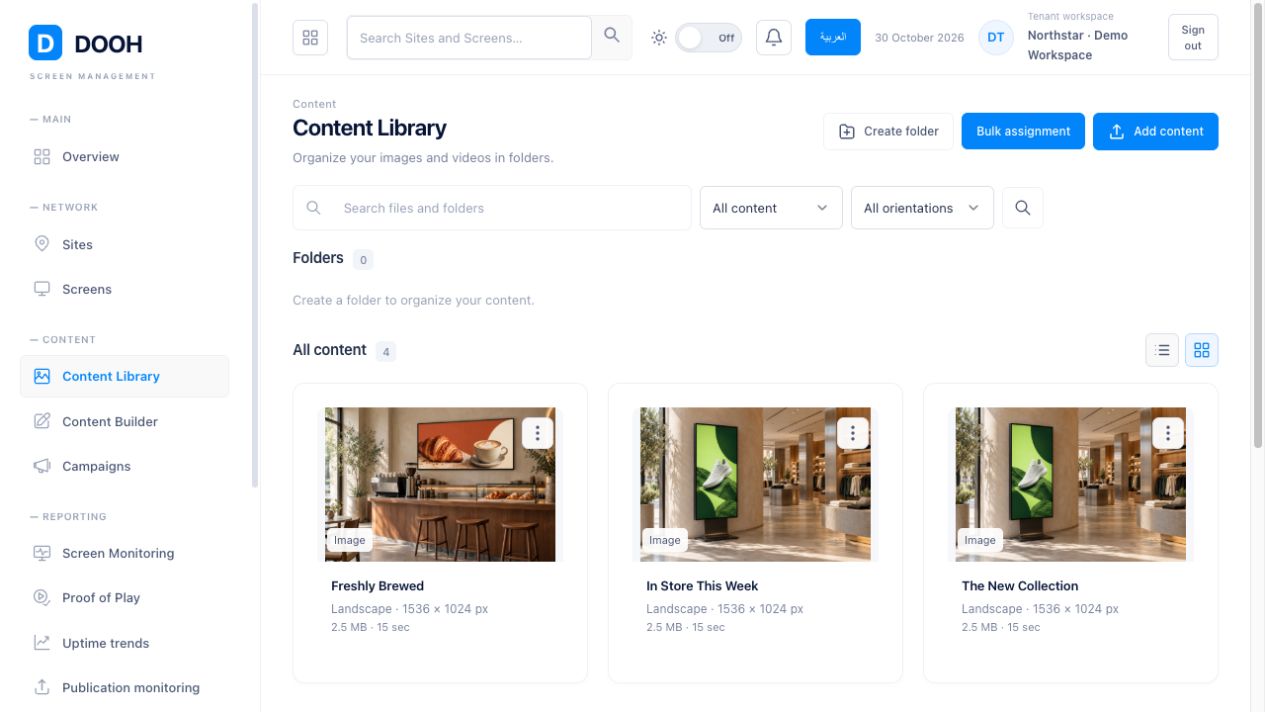Image resolution: width=1265 pixels, height=712 pixels.
Task: Click the Bulk assignment button
Action: click(x=1023, y=131)
